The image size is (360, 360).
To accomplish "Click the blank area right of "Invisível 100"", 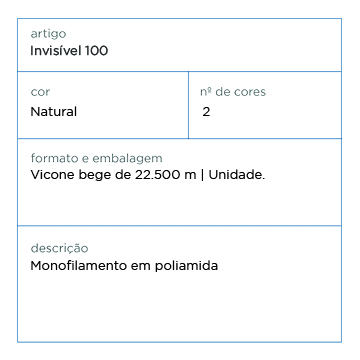I will (223, 51).
